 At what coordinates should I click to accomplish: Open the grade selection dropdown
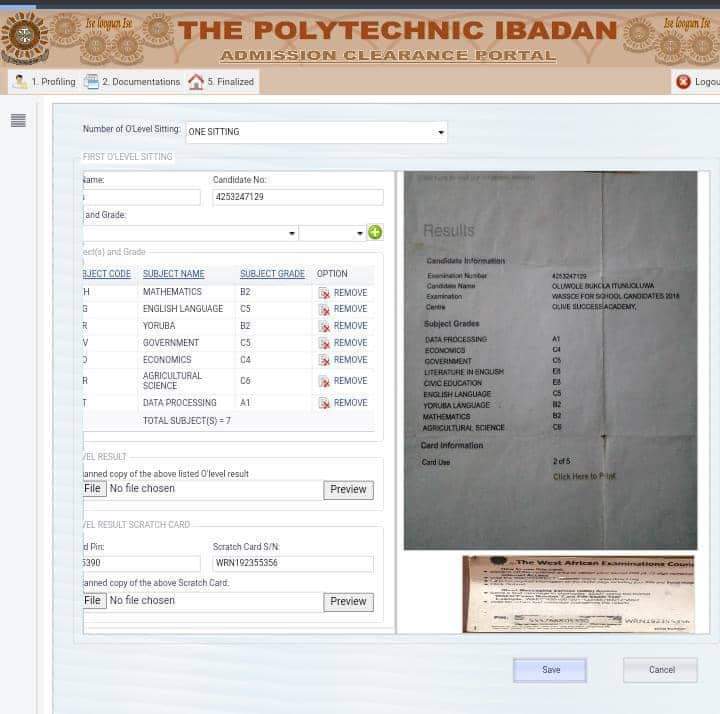tap(332, 233)
